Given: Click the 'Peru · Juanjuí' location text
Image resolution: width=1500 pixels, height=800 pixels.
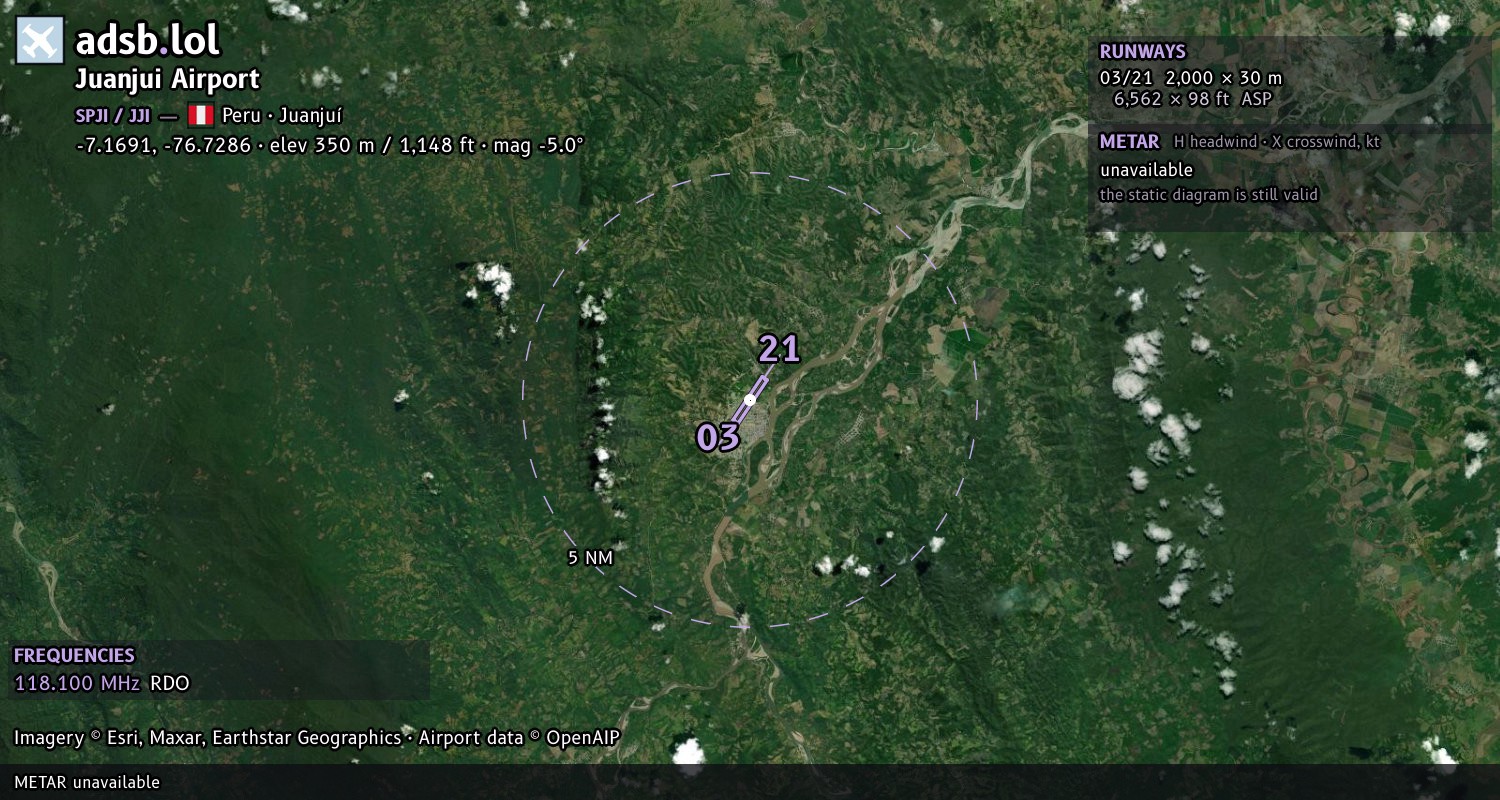Looking at the screenshot, I should tap(282, 115).
